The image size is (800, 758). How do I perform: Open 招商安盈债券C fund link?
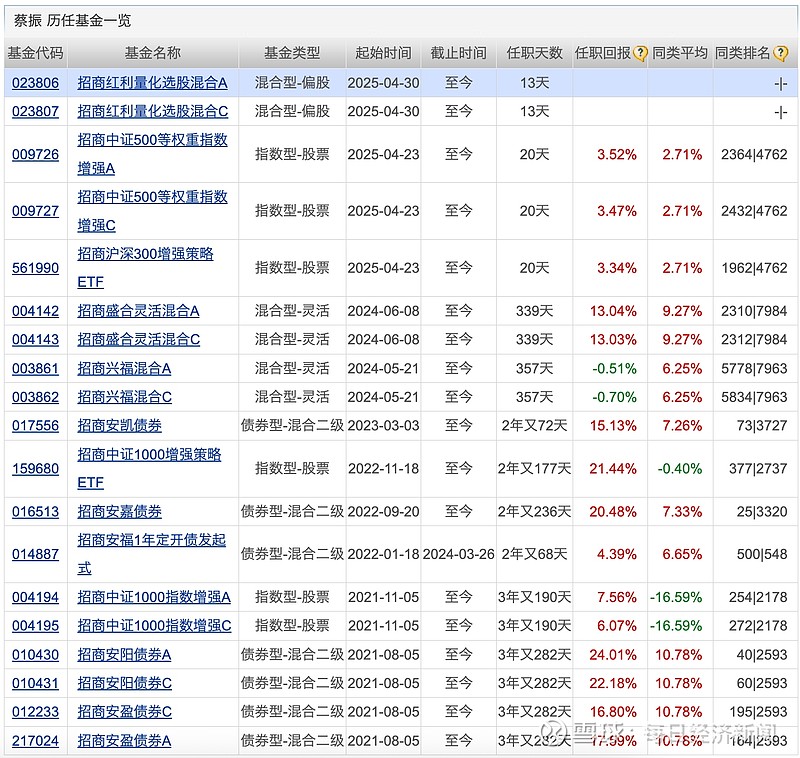[124, 712]
